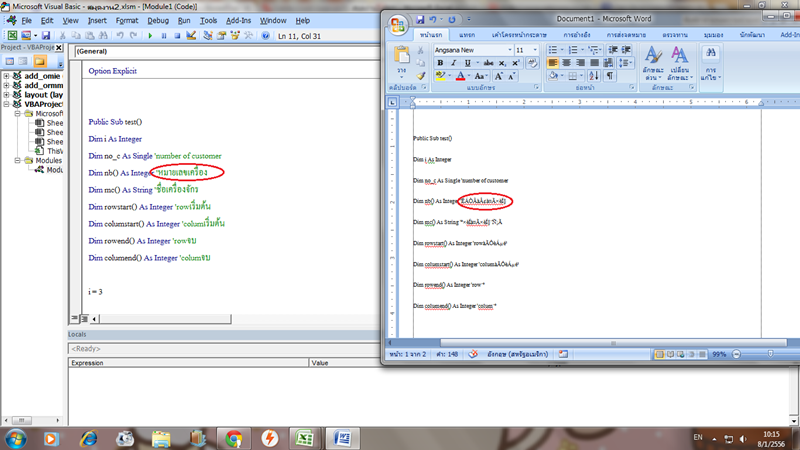
Task: Click the Reset (stop) icon in VBA toolbar
Action: coord(177,35)
